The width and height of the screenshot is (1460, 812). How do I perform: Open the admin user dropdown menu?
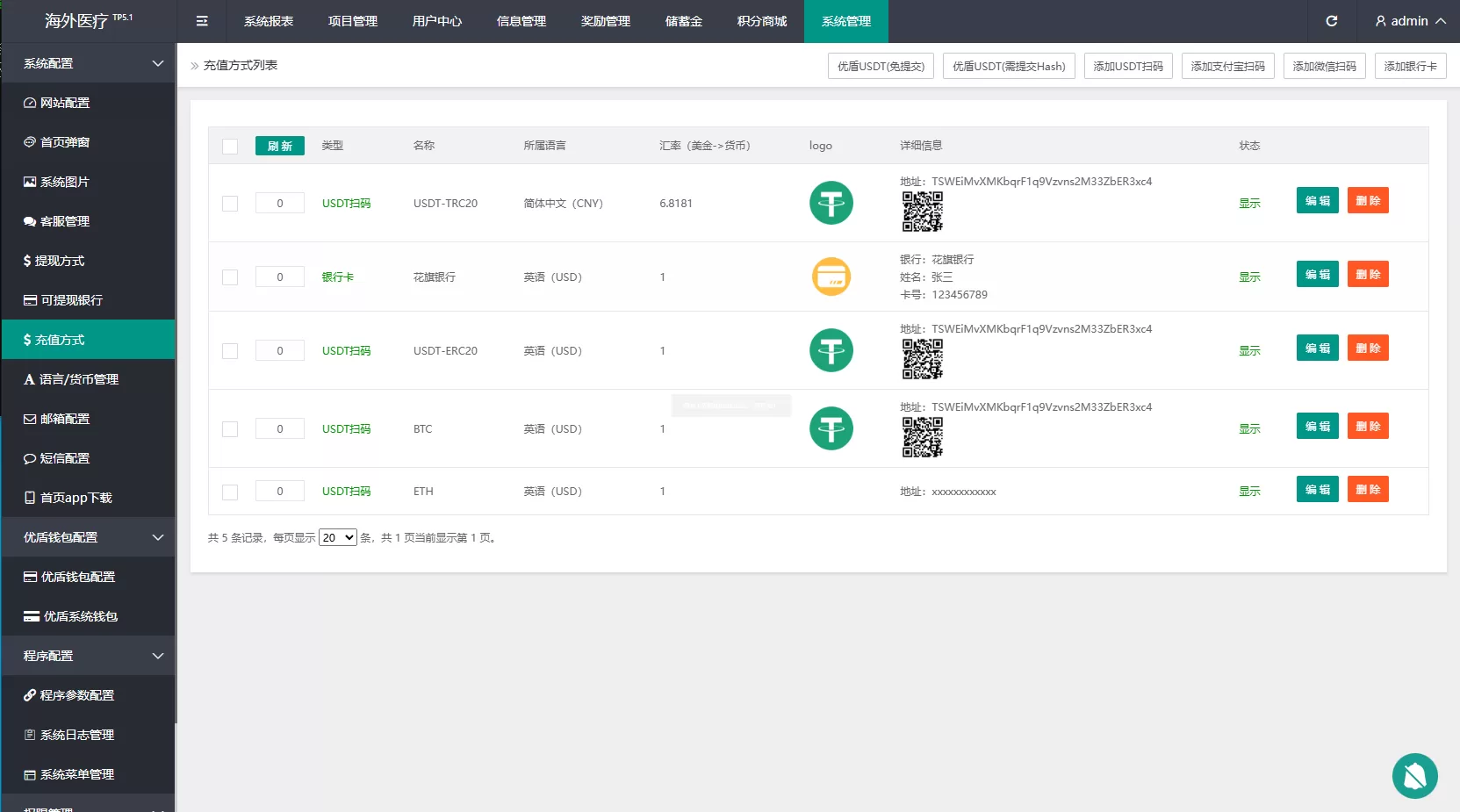click(1410, 21)
